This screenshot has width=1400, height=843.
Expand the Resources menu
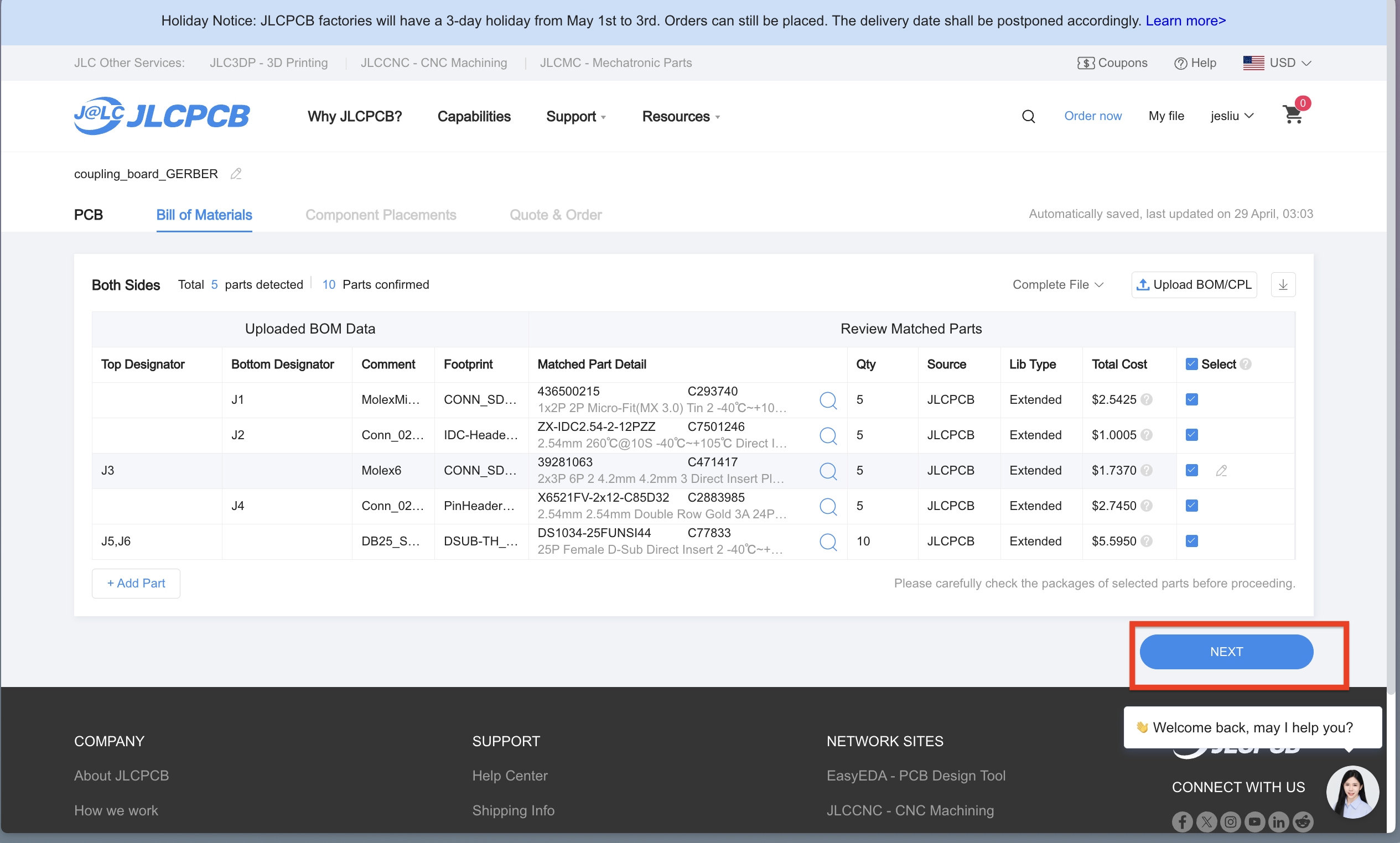point(681,117)
